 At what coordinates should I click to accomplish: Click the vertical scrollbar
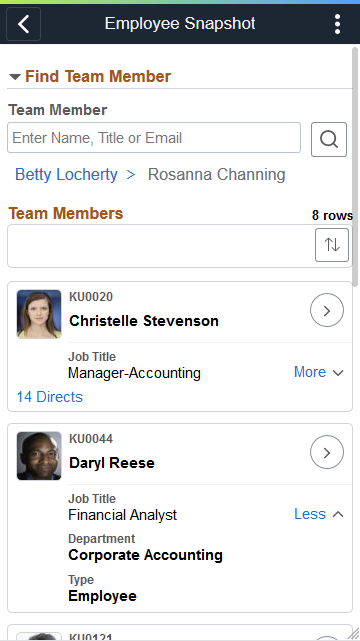point(355,167)
